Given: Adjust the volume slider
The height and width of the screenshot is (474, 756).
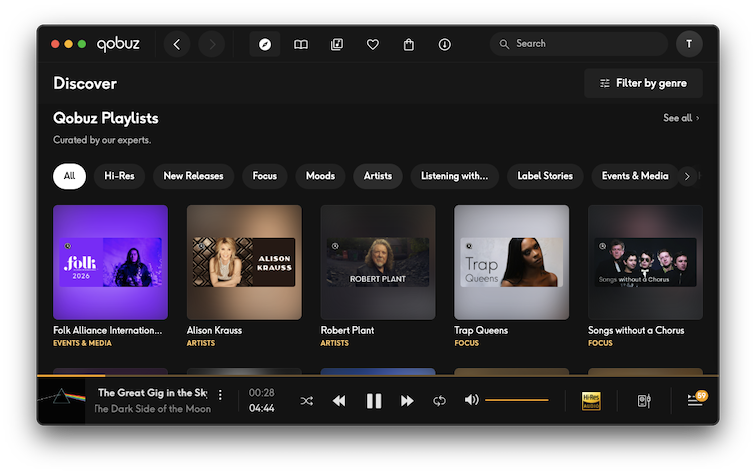Looking at the screenshot, I should 517,400.
